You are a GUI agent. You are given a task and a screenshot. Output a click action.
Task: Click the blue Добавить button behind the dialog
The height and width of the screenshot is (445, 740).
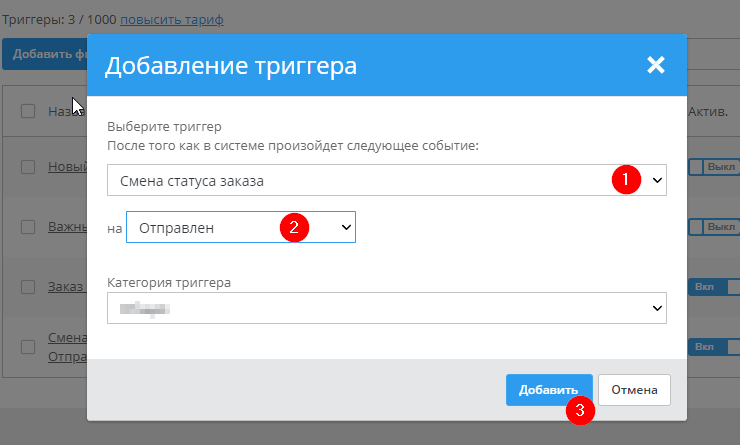coord(44,55)
